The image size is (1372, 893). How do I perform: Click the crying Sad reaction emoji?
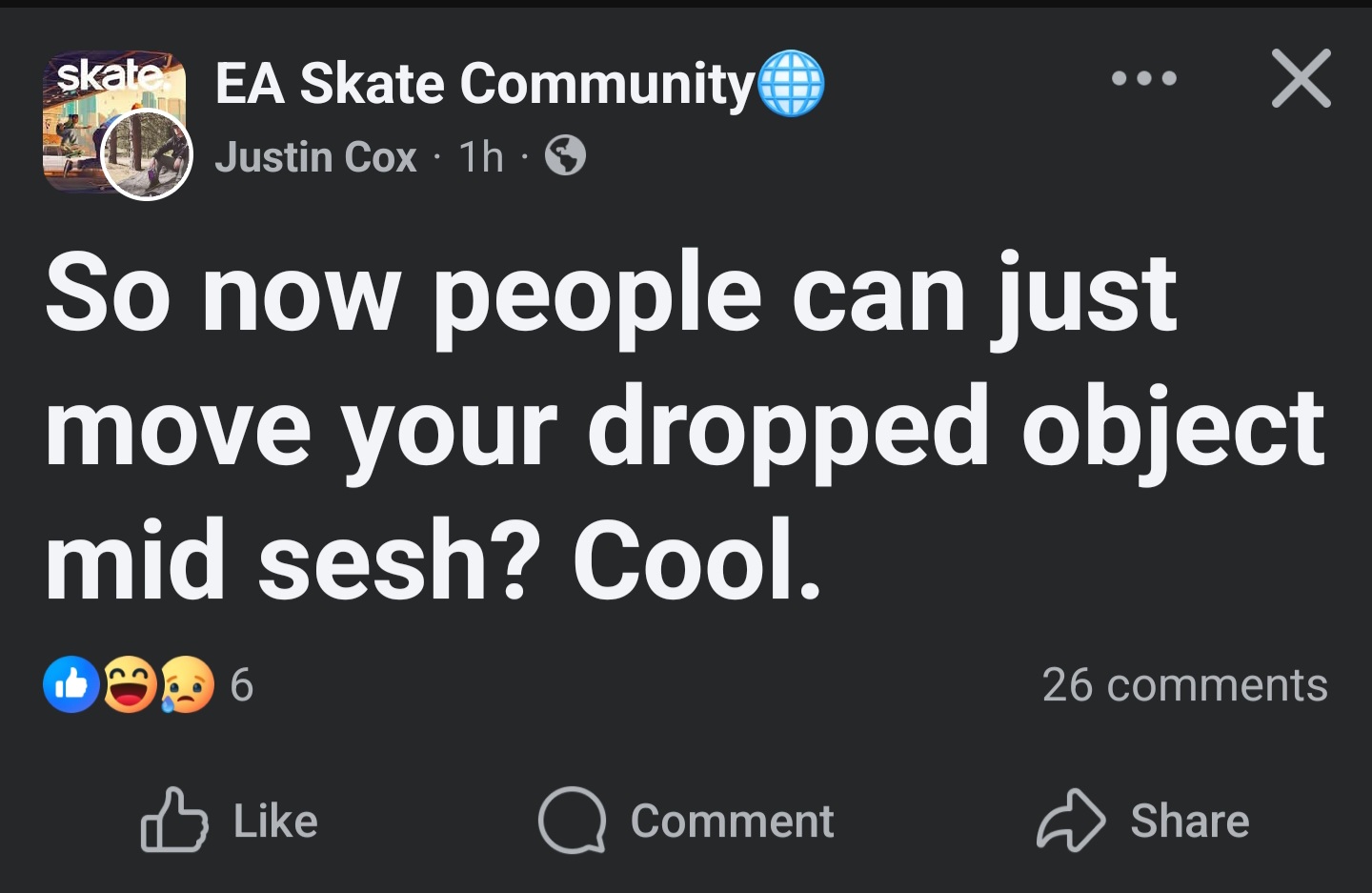187,684
